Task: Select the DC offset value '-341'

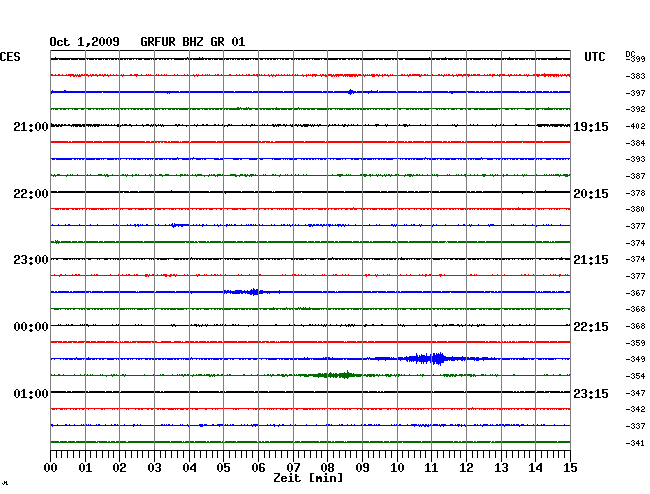Action: coord(635,443)
